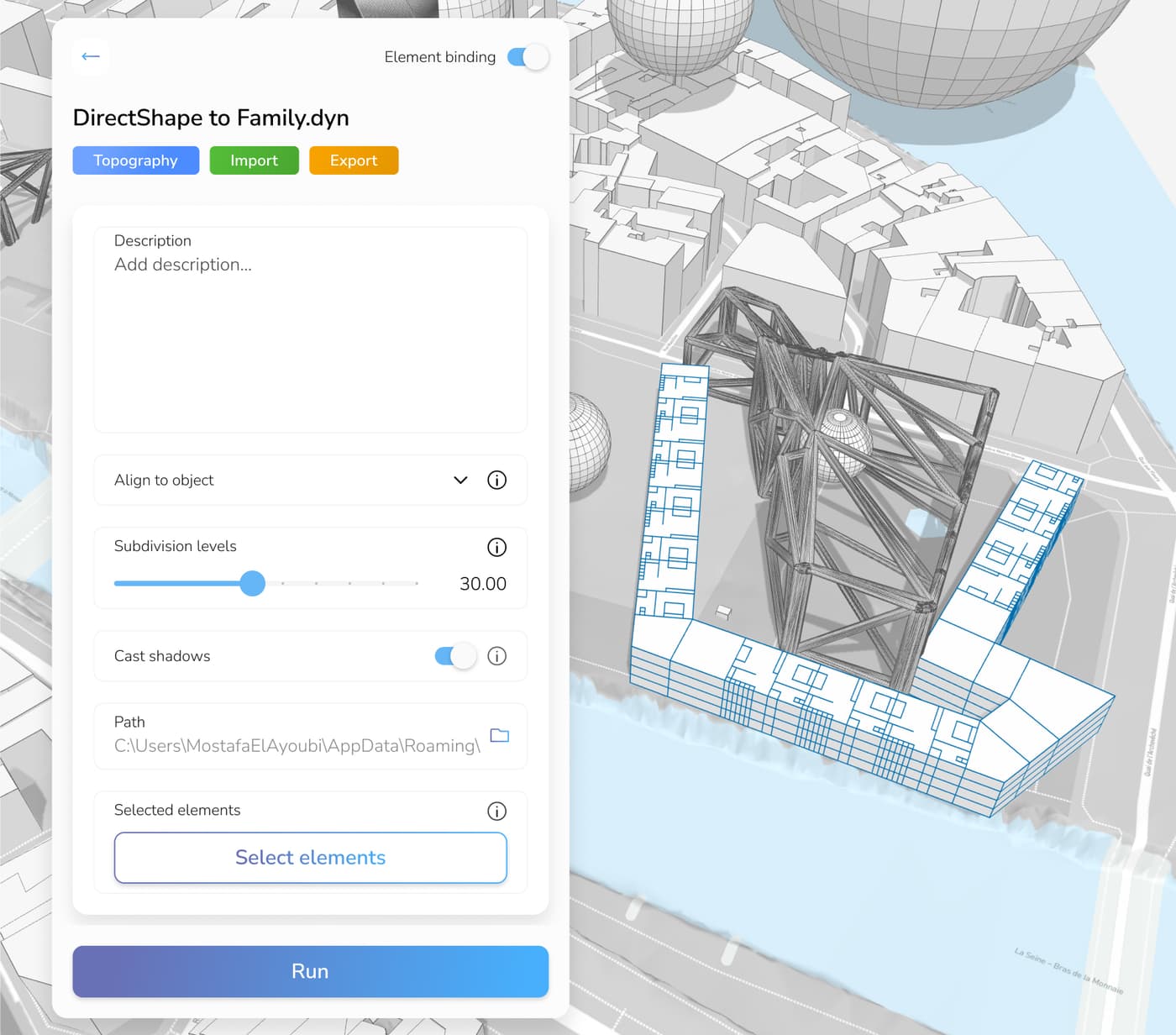1176x1035 pixels.
Task: Select the Topography tag
Action: [135, 160]
